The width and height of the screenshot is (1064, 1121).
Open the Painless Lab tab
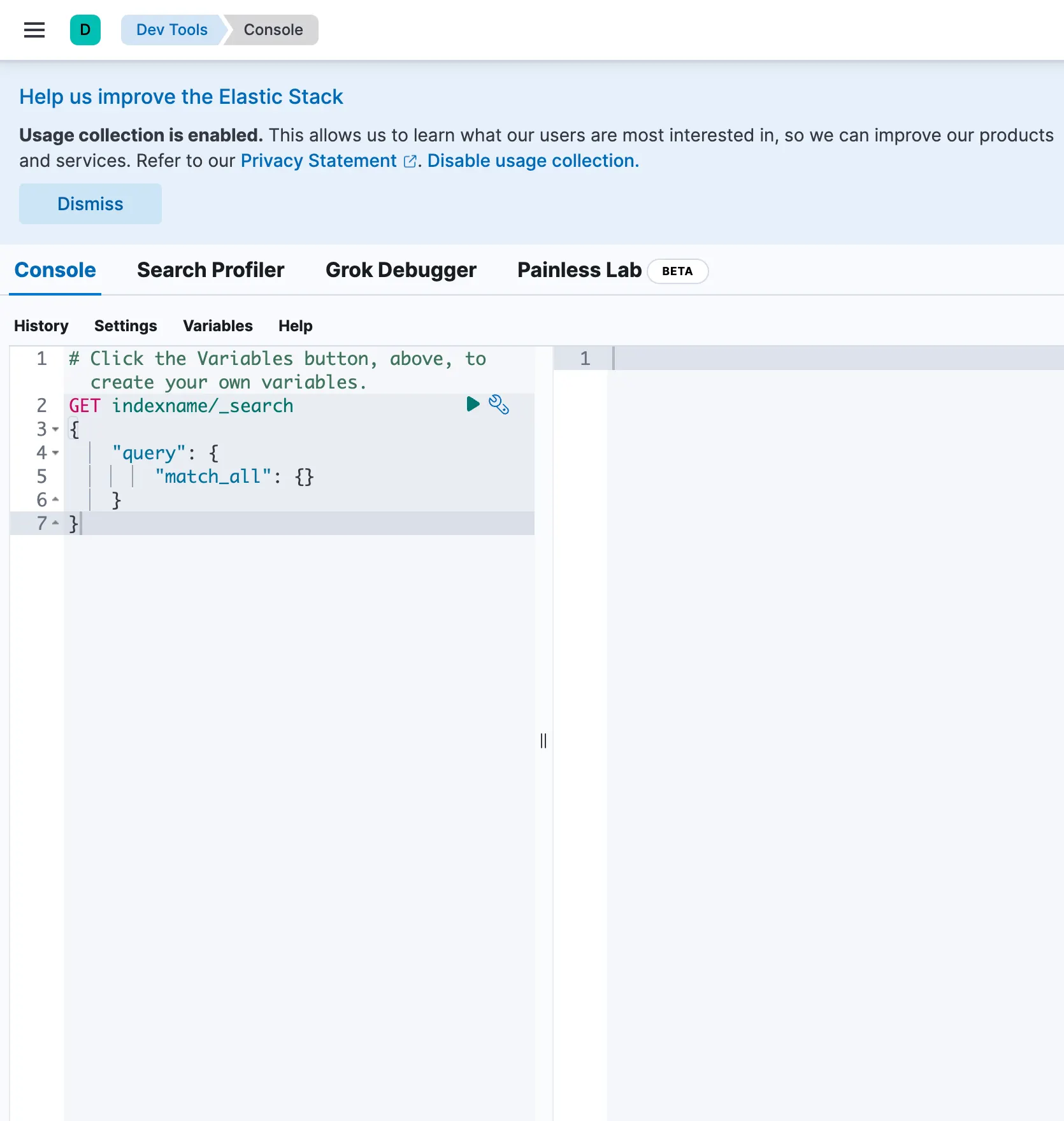(579, 270)
